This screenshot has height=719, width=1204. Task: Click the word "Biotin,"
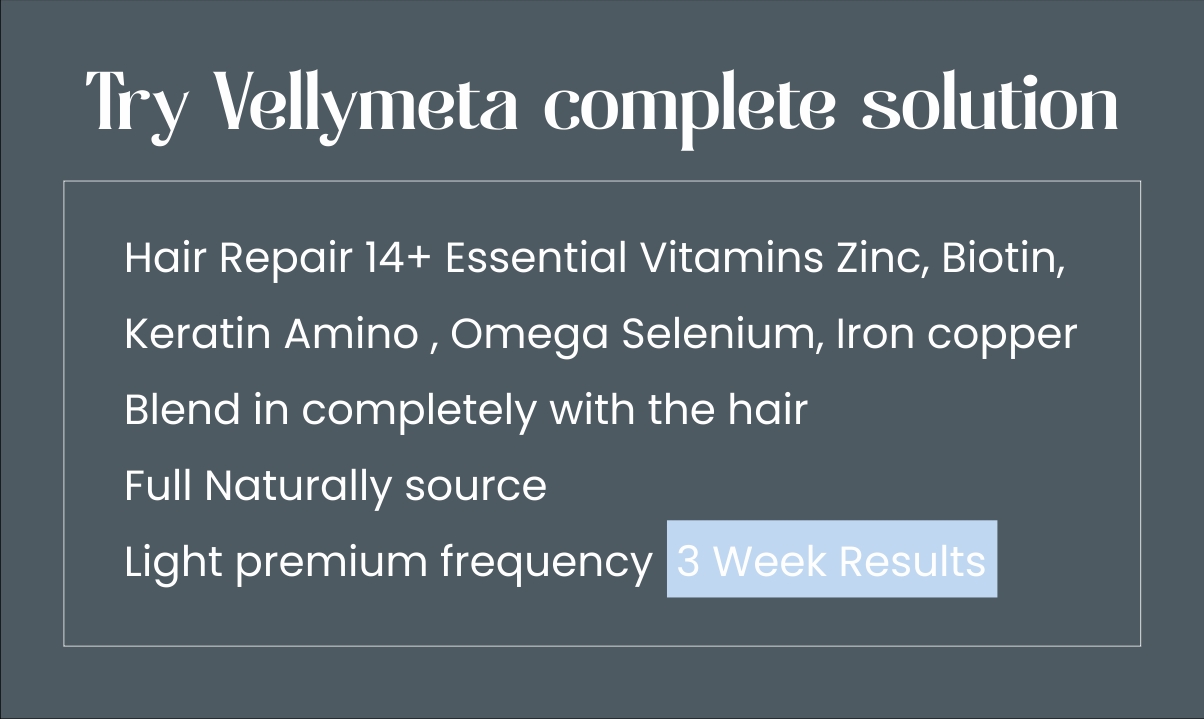[1003, 259]
